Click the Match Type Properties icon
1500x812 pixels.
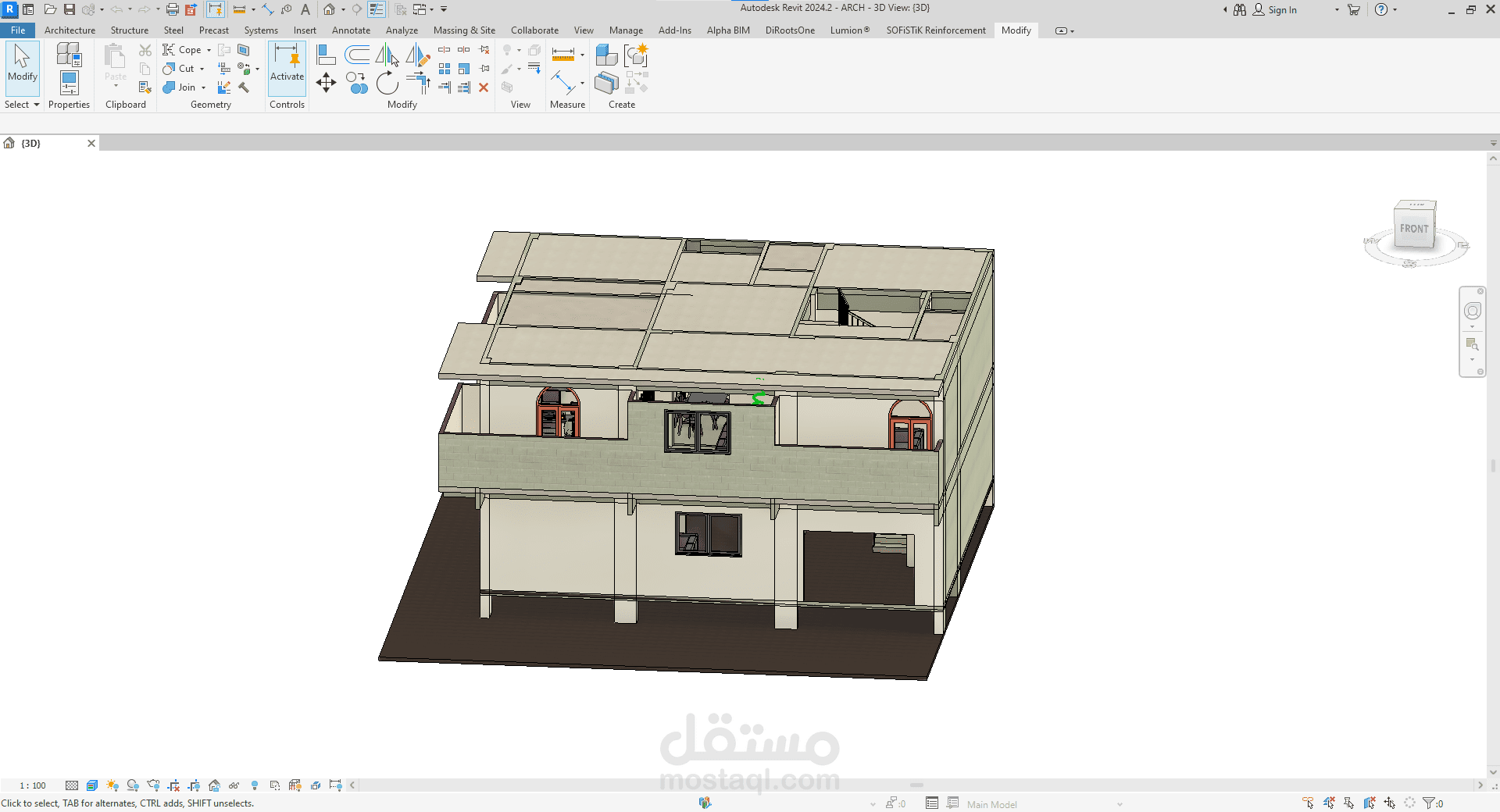pyautogui.click(x=145, y=87)
